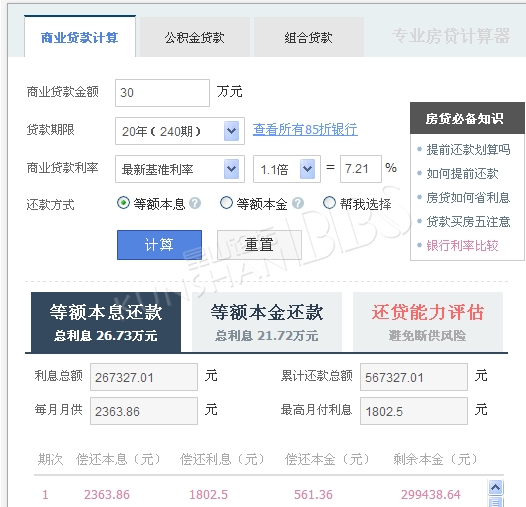Viewport: 526px width, 507px height.
Task: Select 等额本息 repayment method
Action: point(123,203)
